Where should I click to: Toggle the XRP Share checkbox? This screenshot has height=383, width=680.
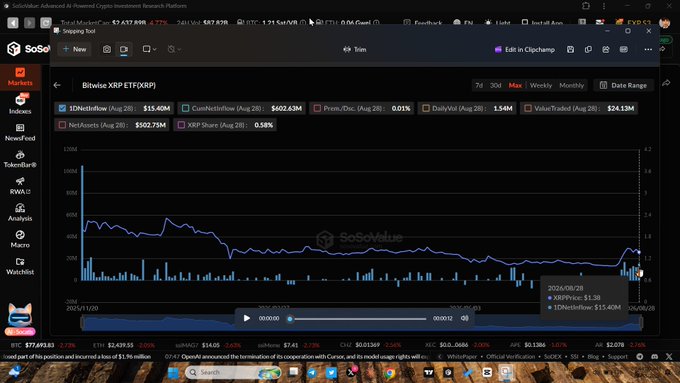[181, 125]
